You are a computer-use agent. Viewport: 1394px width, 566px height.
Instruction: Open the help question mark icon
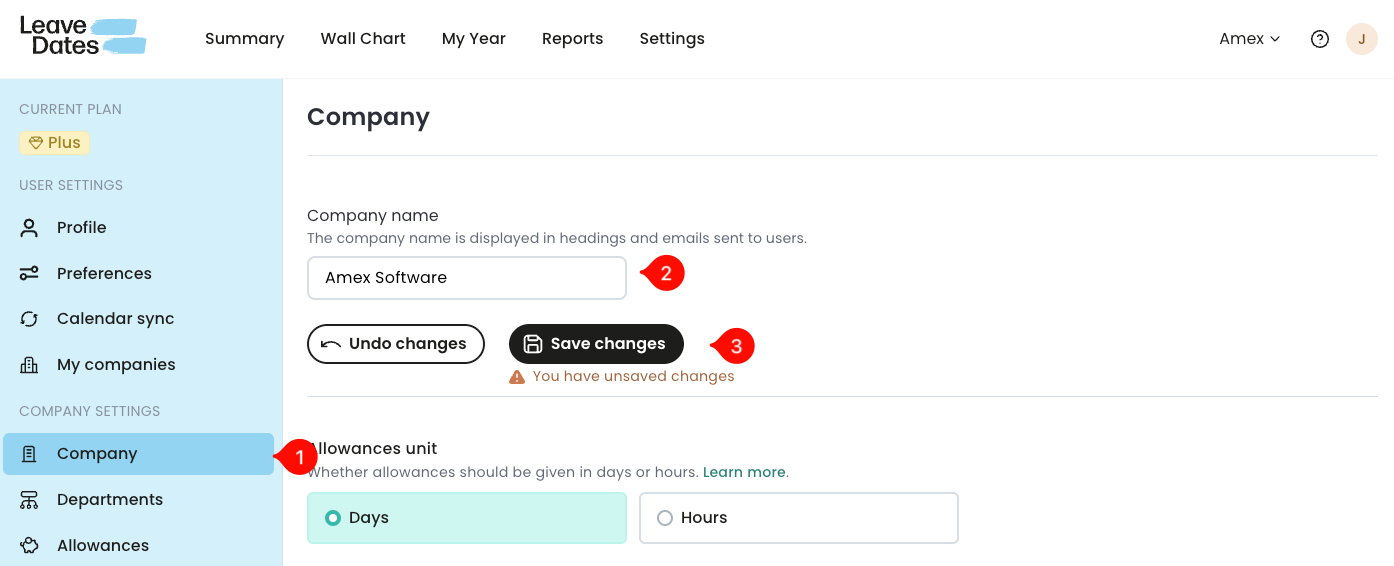click(1320, 39)
